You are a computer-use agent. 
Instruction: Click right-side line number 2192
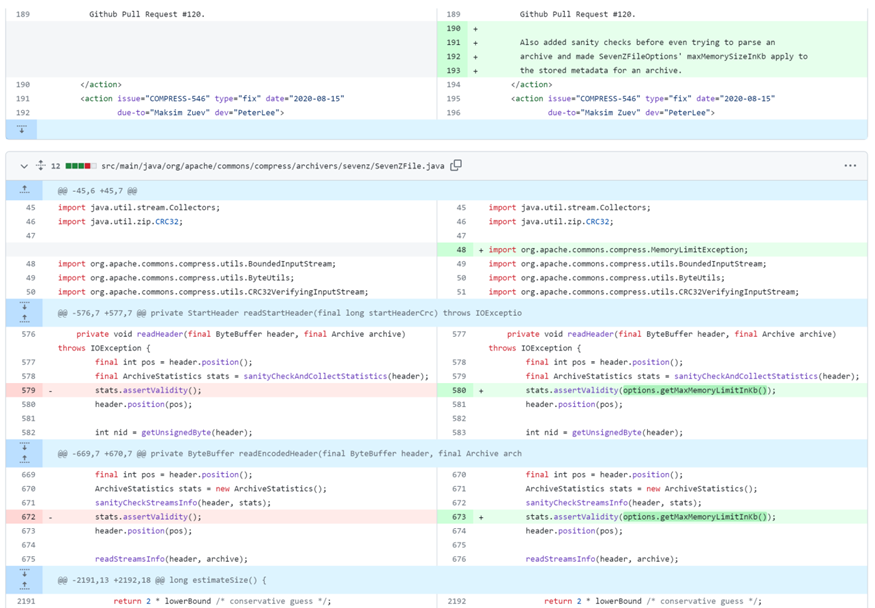[x=457, y=601]
